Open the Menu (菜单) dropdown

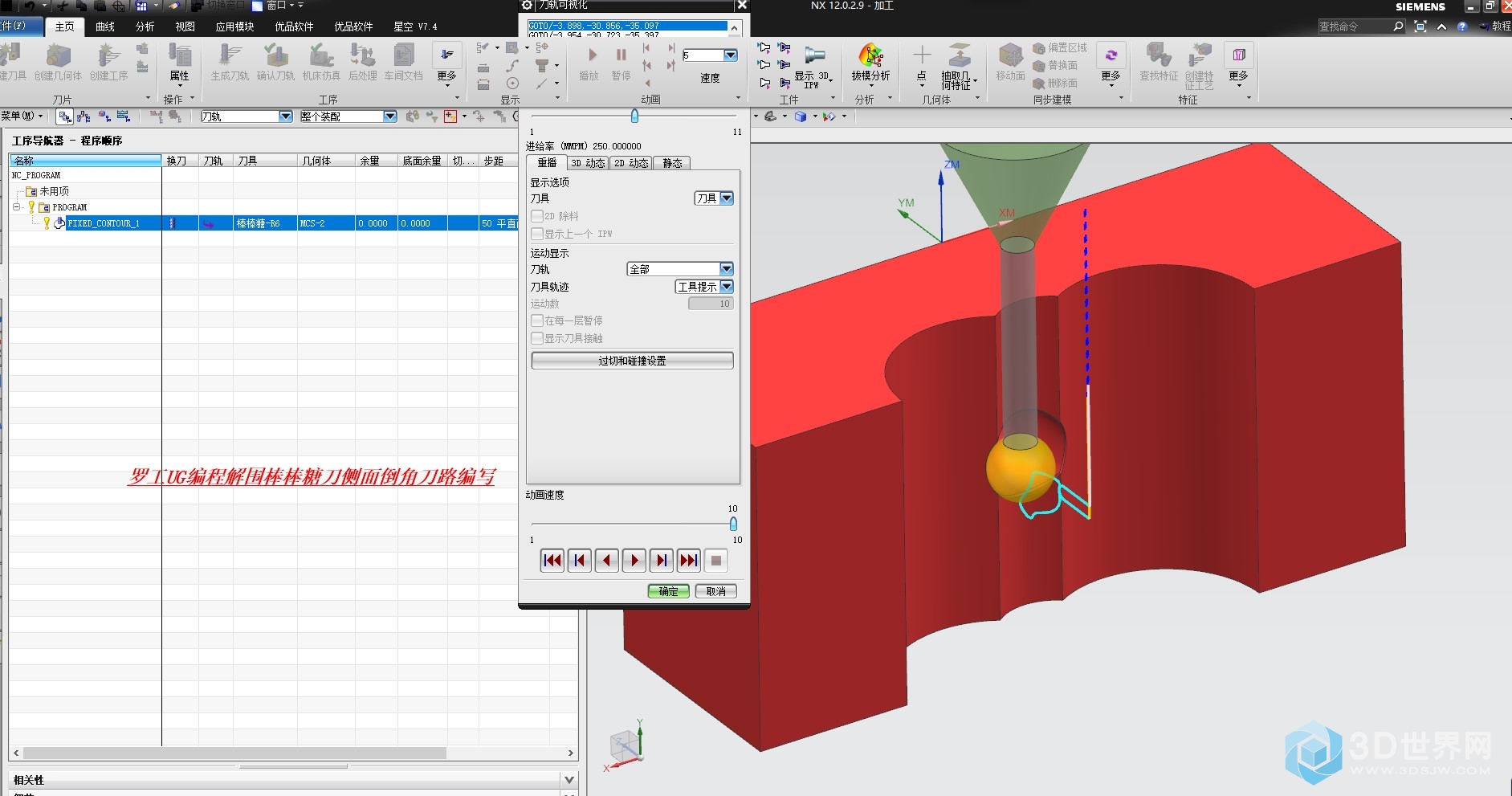pos(22,116)
